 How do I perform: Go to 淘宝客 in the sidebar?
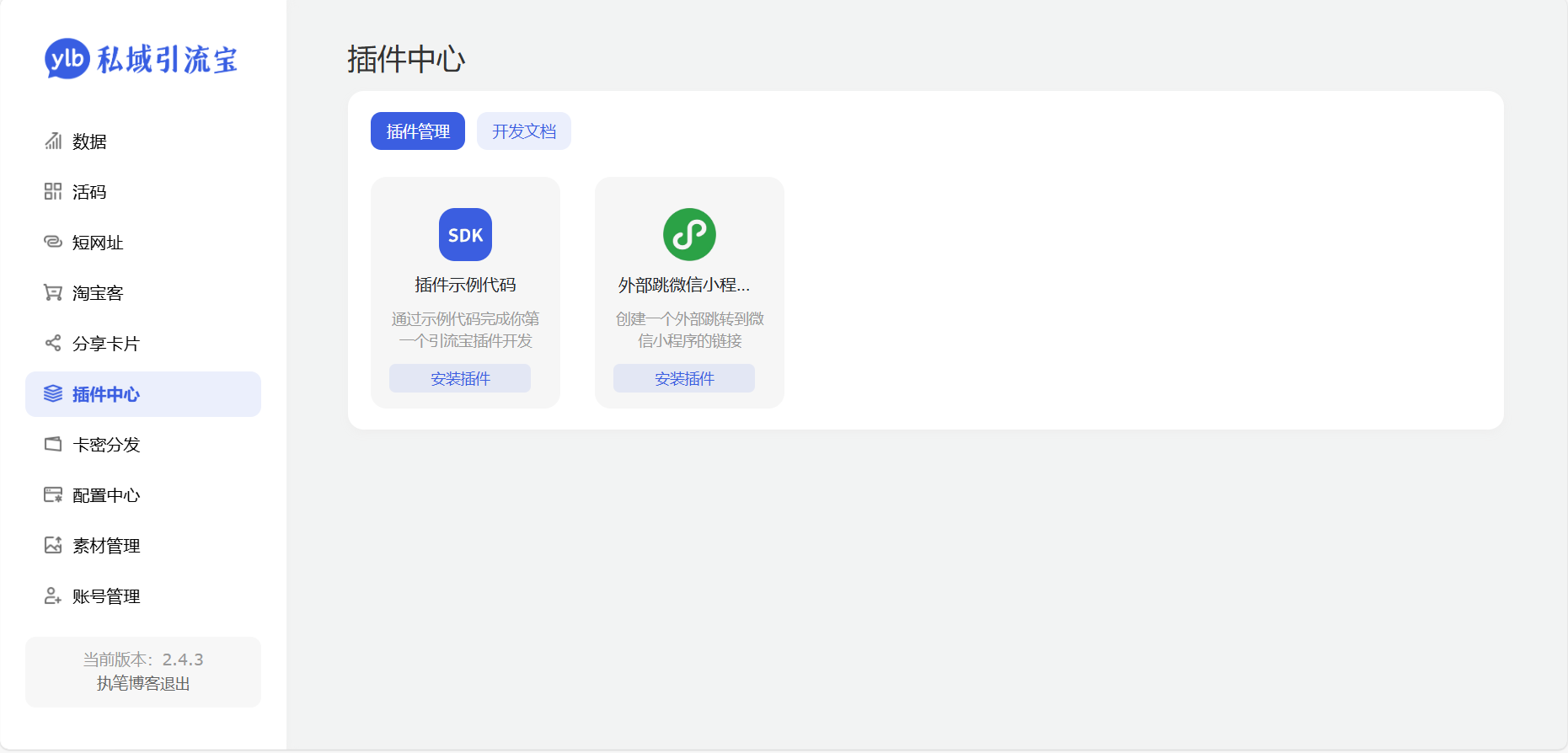(x=143, y=293)
